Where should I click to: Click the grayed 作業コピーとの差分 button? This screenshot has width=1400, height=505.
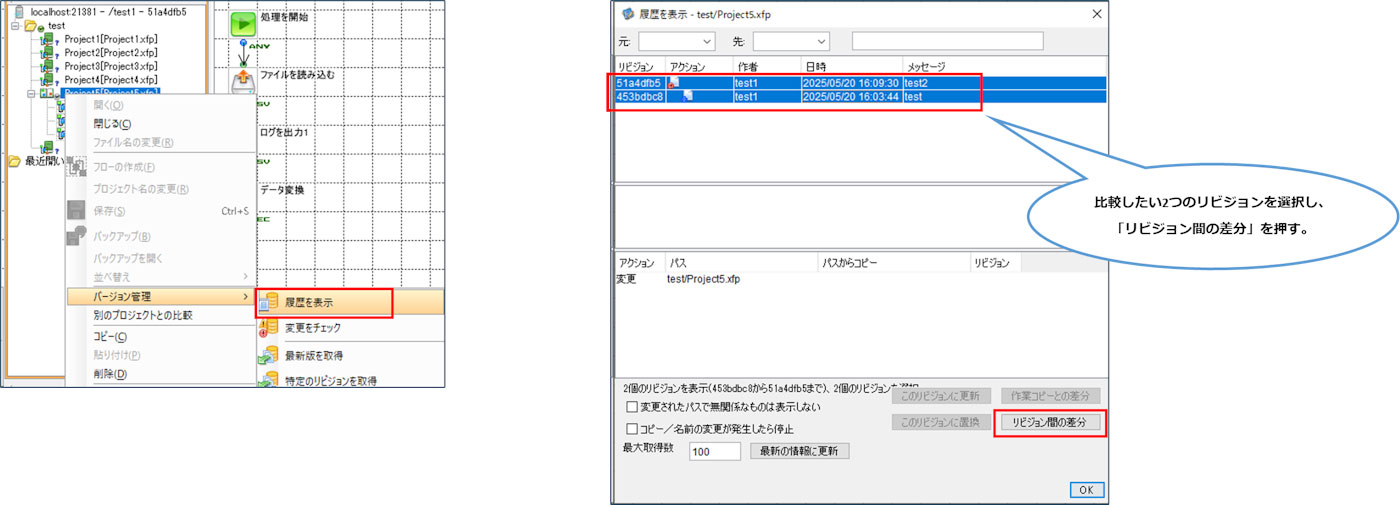pyautogui.click(x=1050, y=396)
